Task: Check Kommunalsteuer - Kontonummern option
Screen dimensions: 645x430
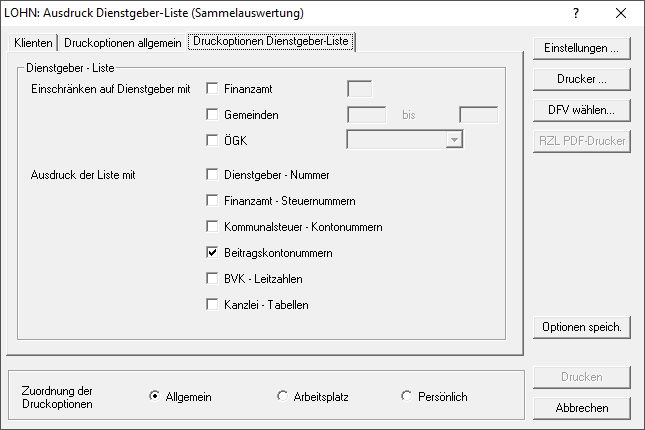Action: coord(212,227)
